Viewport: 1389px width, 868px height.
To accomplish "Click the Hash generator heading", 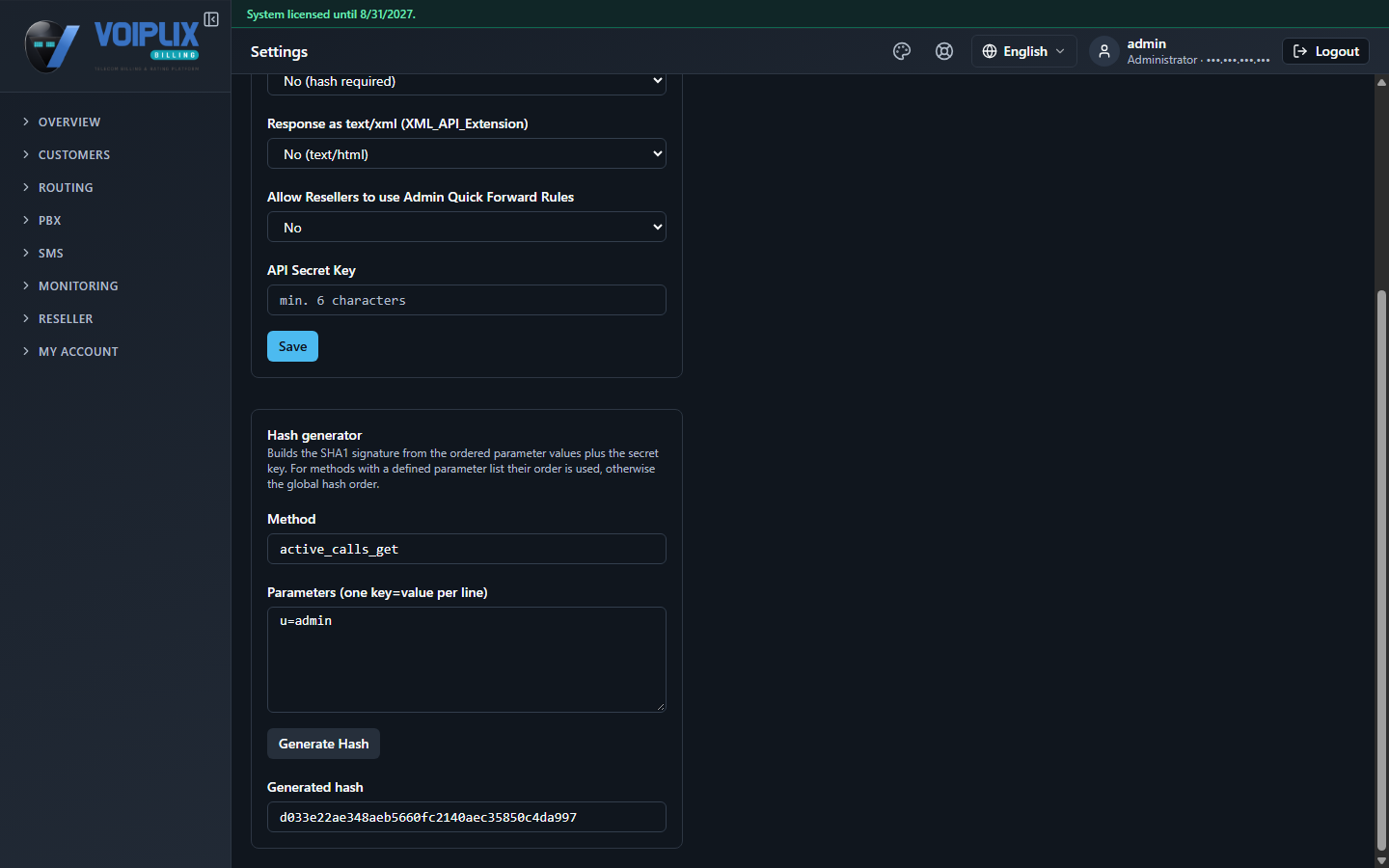I will pos(314,435).
